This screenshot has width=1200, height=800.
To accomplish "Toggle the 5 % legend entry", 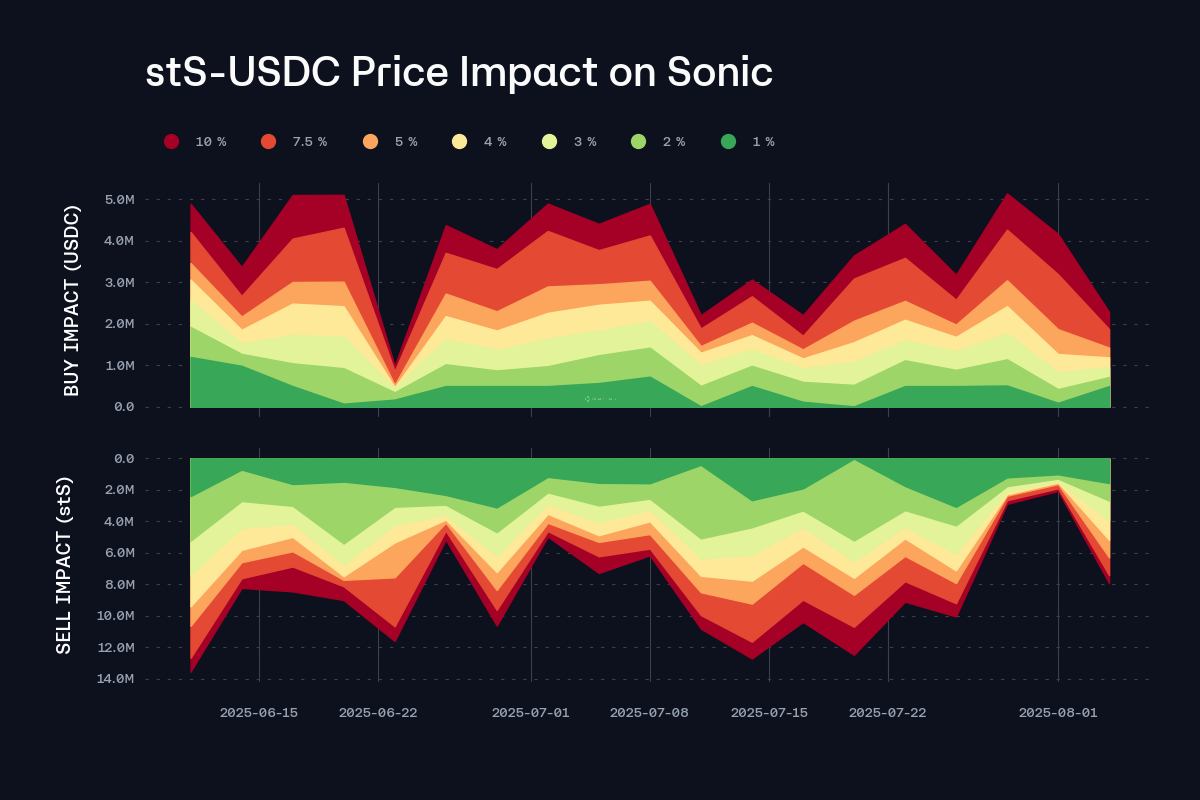I will (x=371, y=142).
